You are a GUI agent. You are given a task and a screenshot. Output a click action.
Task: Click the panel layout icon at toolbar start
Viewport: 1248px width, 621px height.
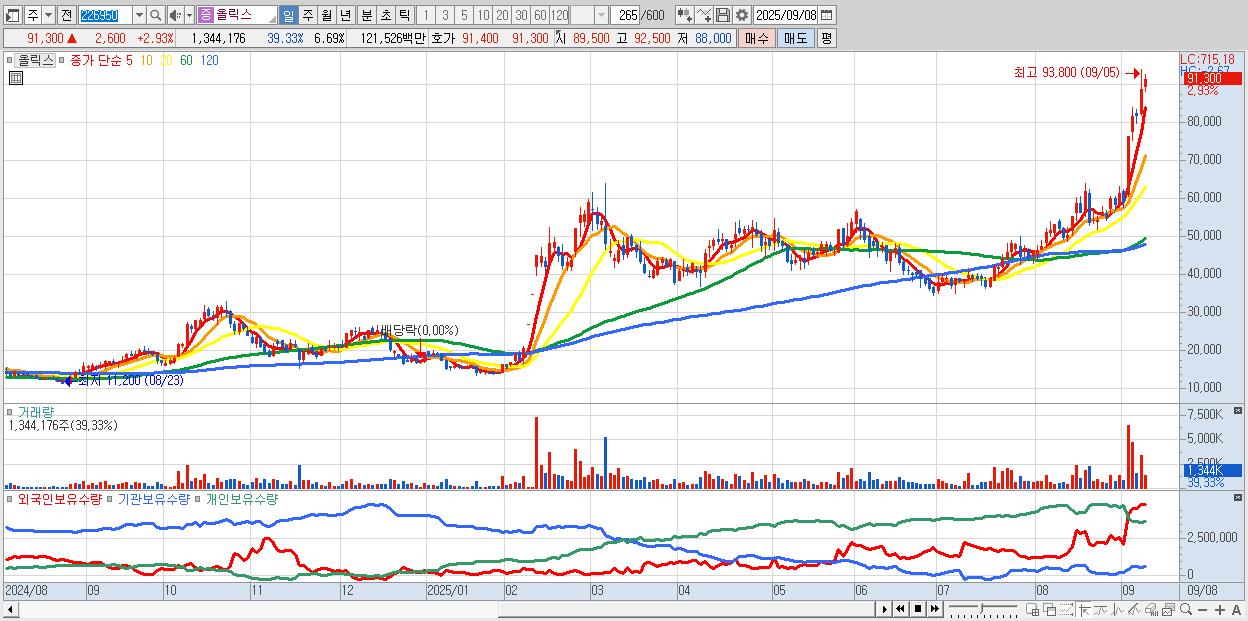coord(12,15)
